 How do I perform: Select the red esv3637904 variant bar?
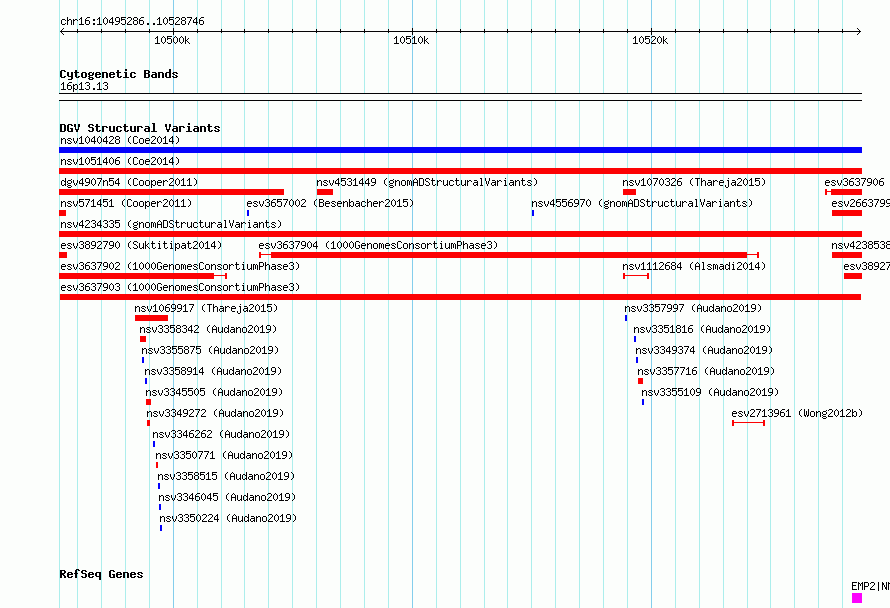pyautogui.click(x=509, y=255)
